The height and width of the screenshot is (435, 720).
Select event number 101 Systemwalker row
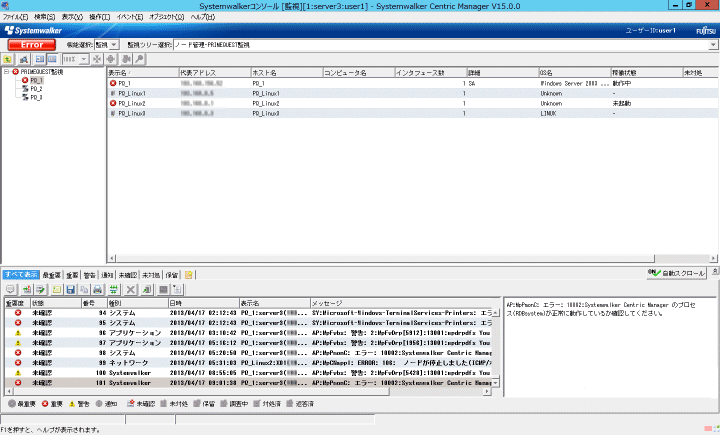coord(248,383)
